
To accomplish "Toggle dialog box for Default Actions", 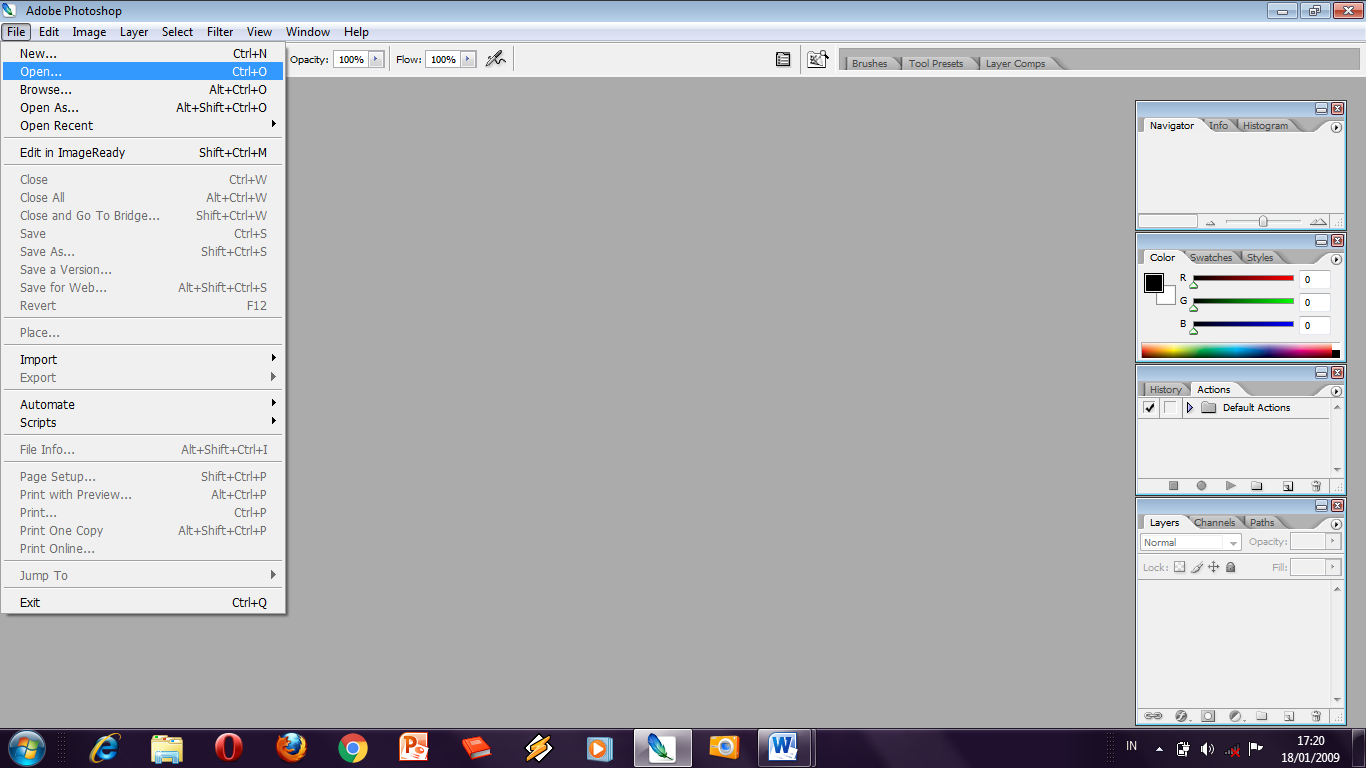I will click(x=1169, y=408).
